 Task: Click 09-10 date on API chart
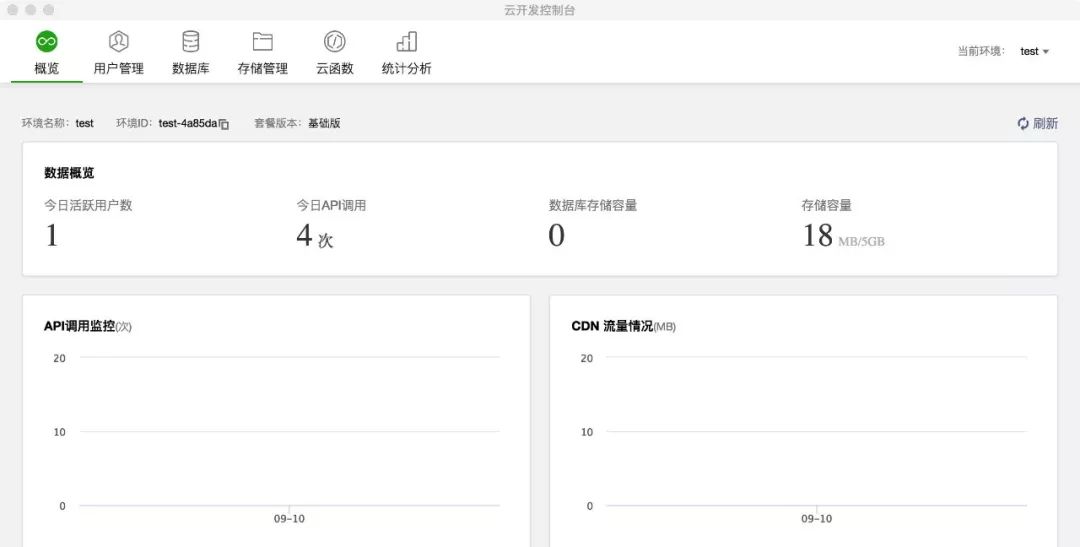(x=289, y=519)
